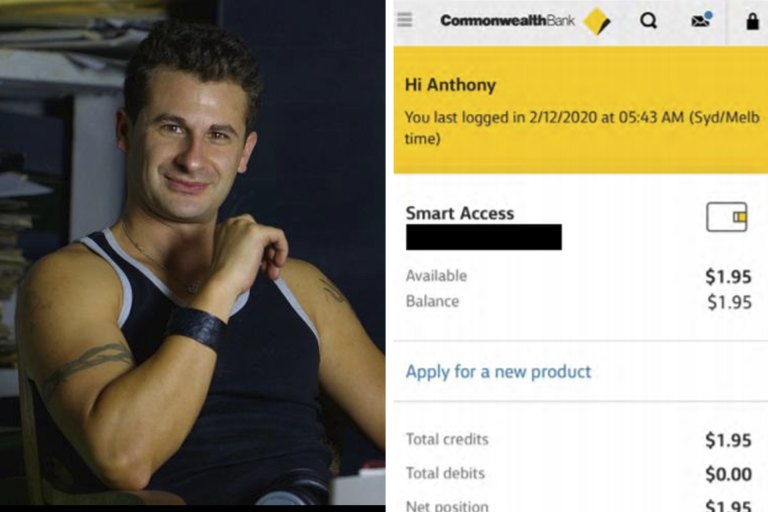Open Apply for a new product link
768x512 pixels.
coord(498,371)
